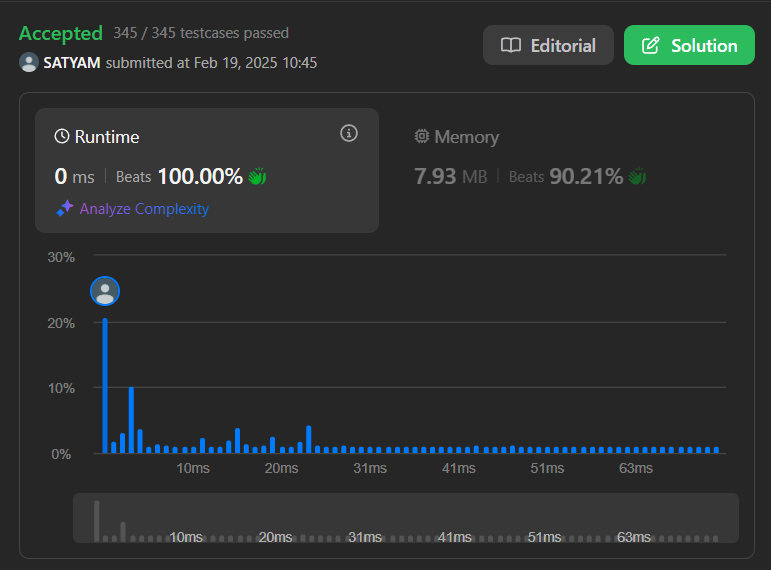Click the first bar in the mini overview chart
This screenshot has width=771, height=570.
point(97,520)
